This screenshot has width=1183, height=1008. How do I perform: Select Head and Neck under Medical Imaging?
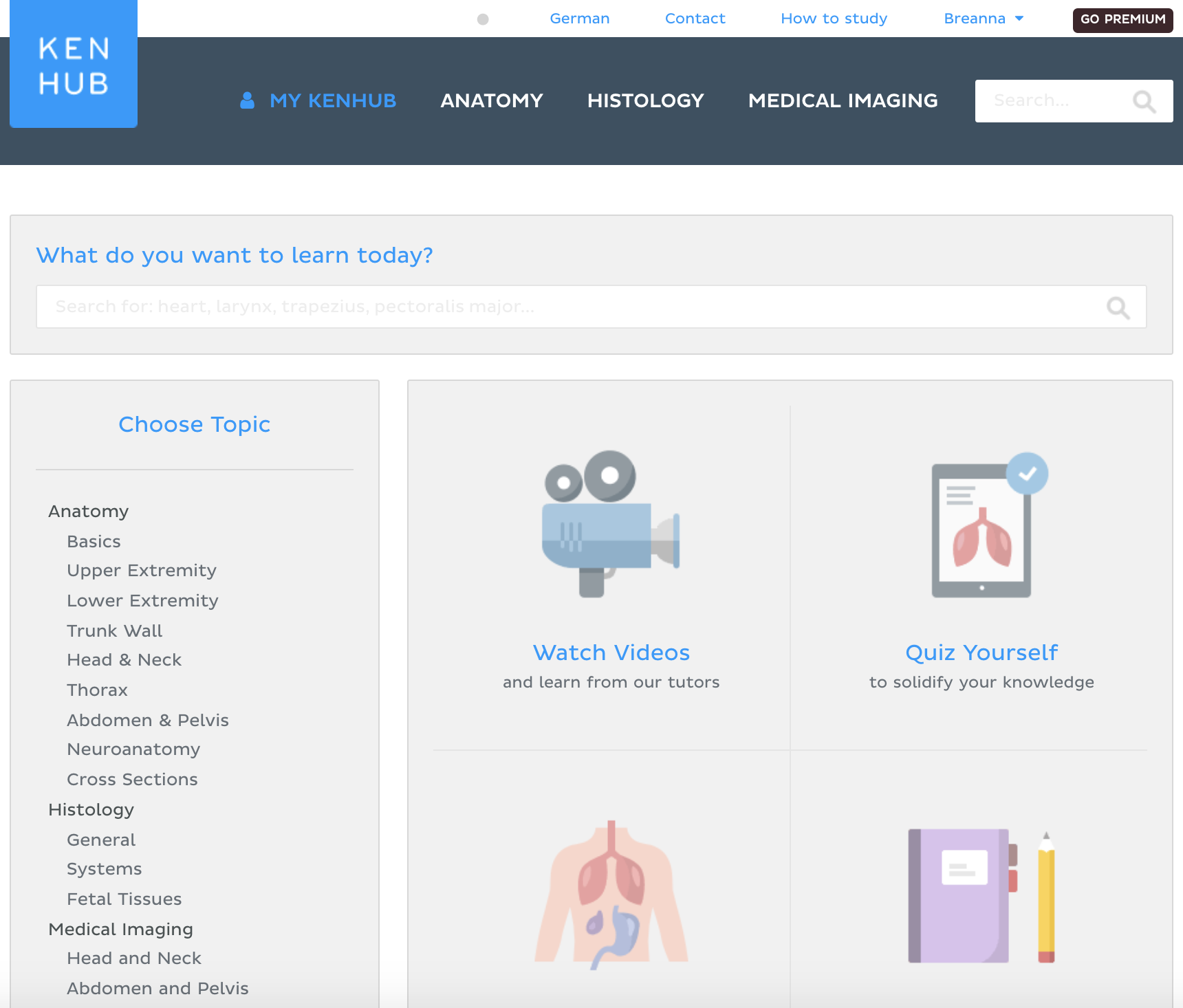134,958
